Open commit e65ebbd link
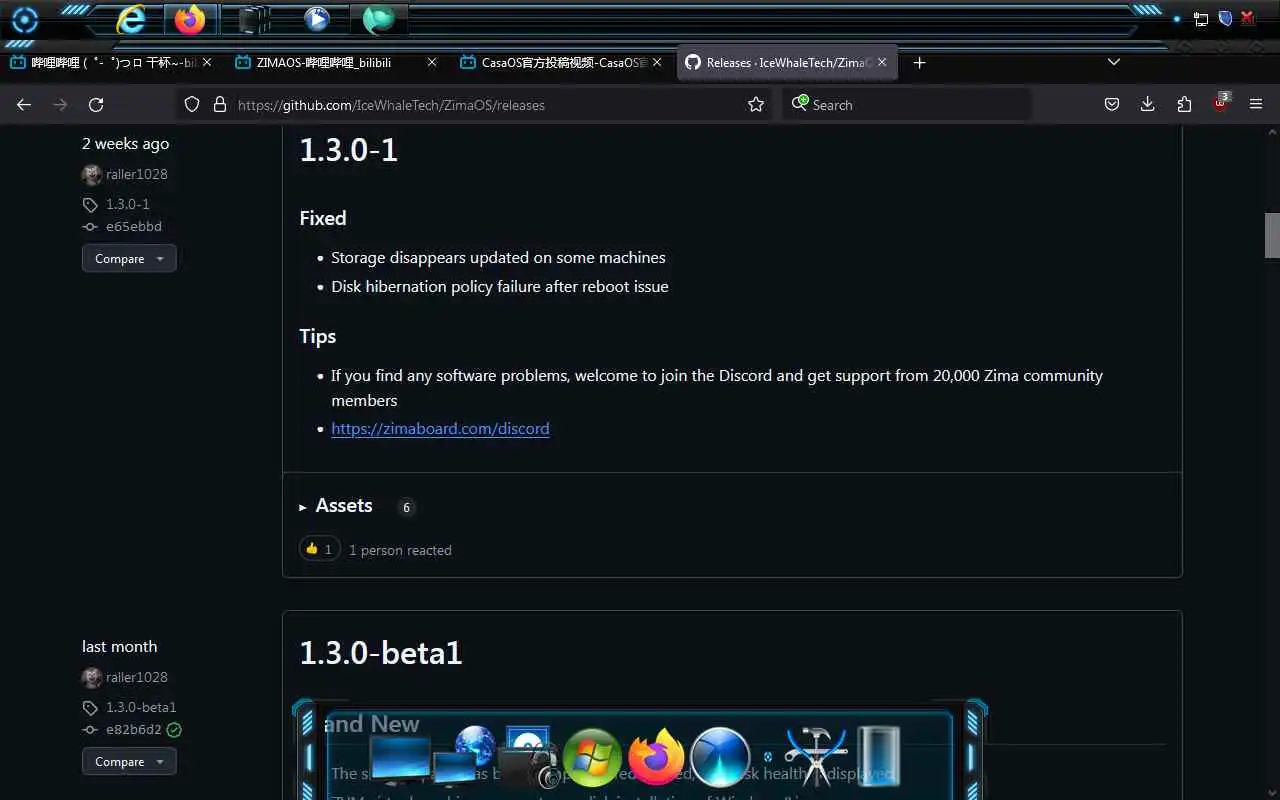Image resolution: width=1280 pixels, height=800 pixels. pos(134,226)
